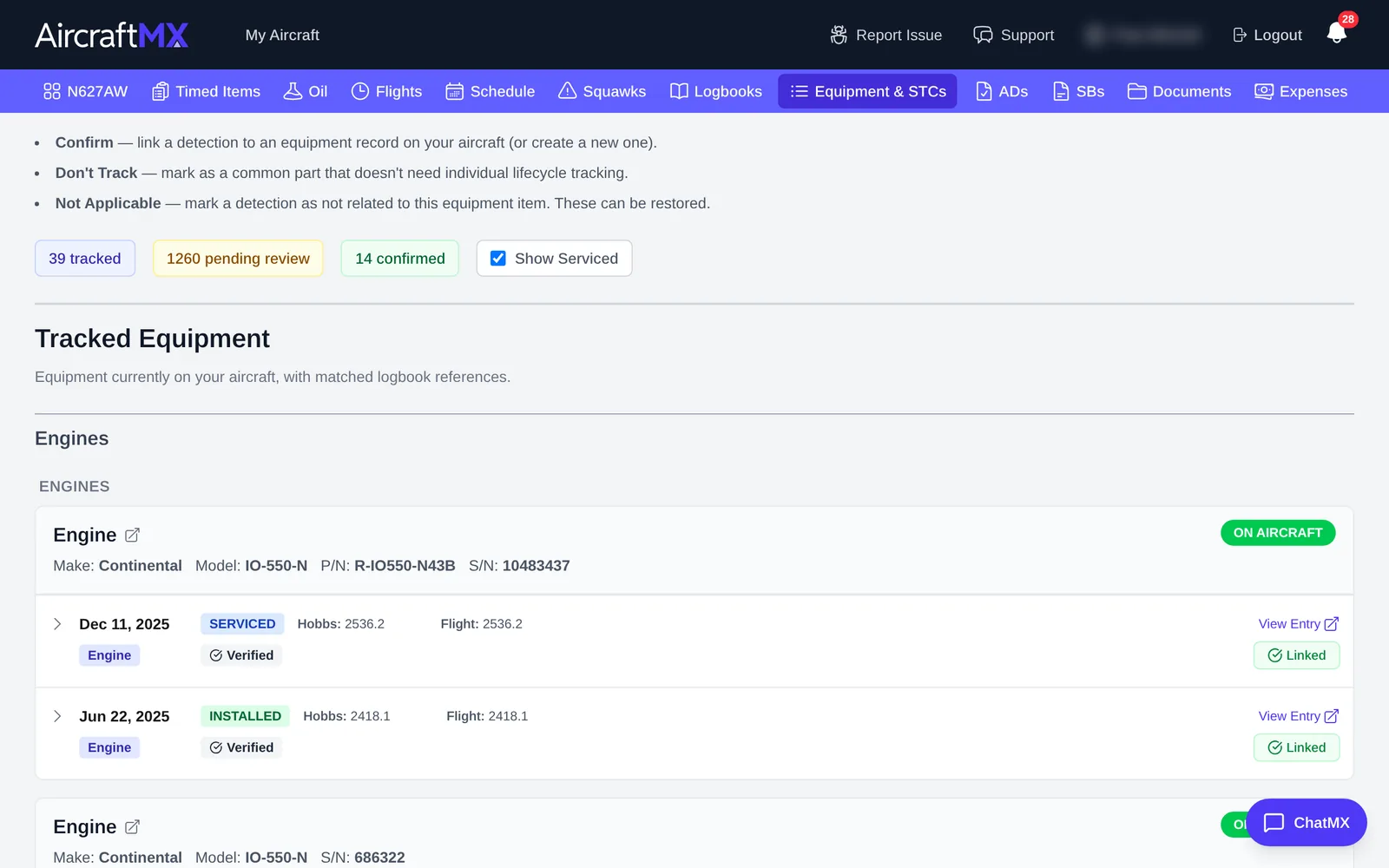Viewport: 1389px width, 868px height.
Task: Go to My Aircraft
Action: tap(282, 35)
